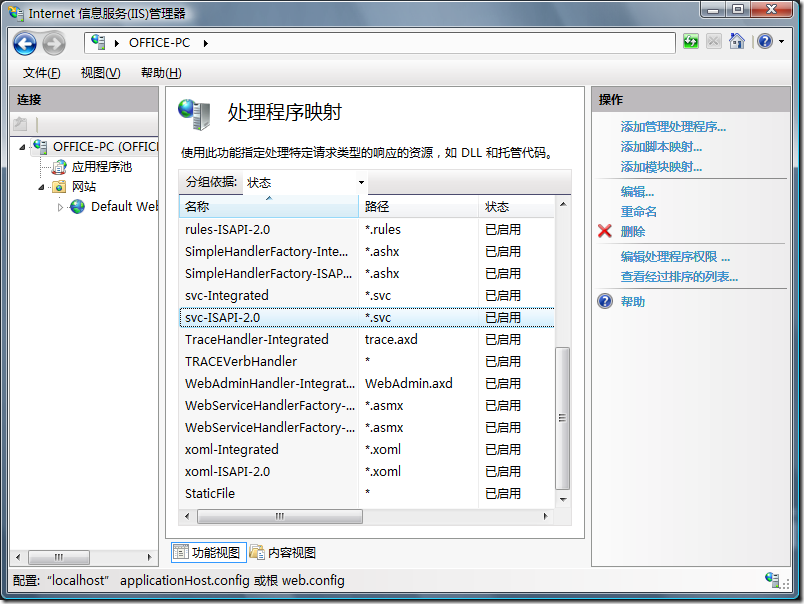This screenshot has width=804, height=604.
Task: Click 添加管理处理程序 link
Action: pos(673,126)
